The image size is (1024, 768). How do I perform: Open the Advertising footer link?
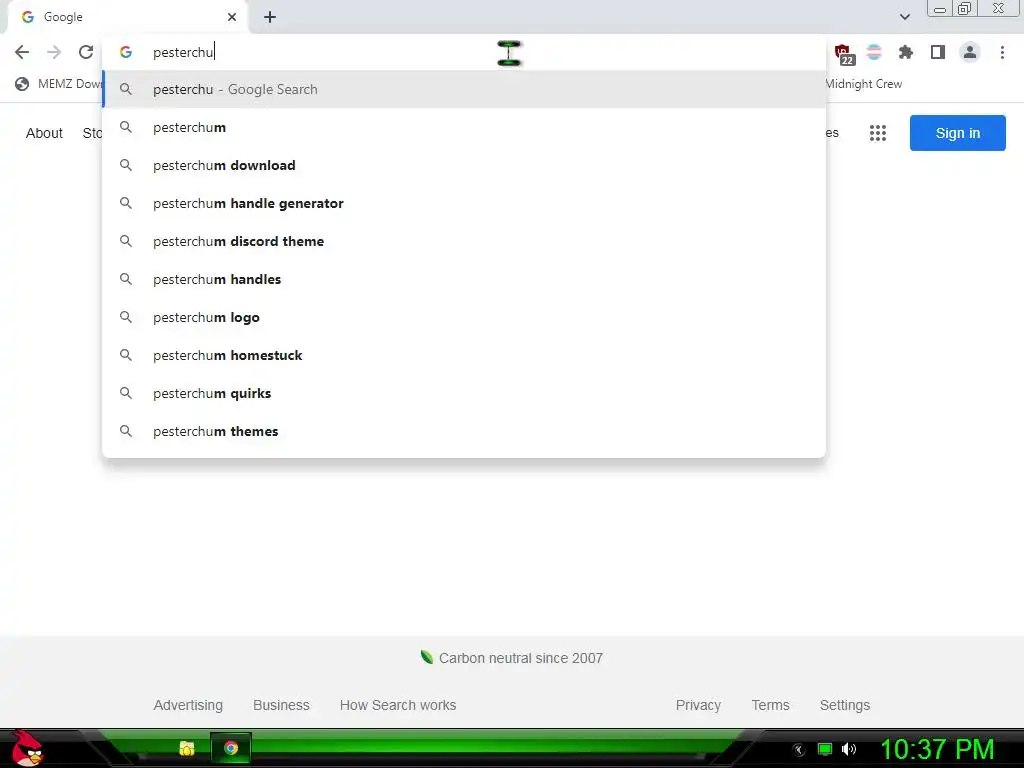click(188, 705)
